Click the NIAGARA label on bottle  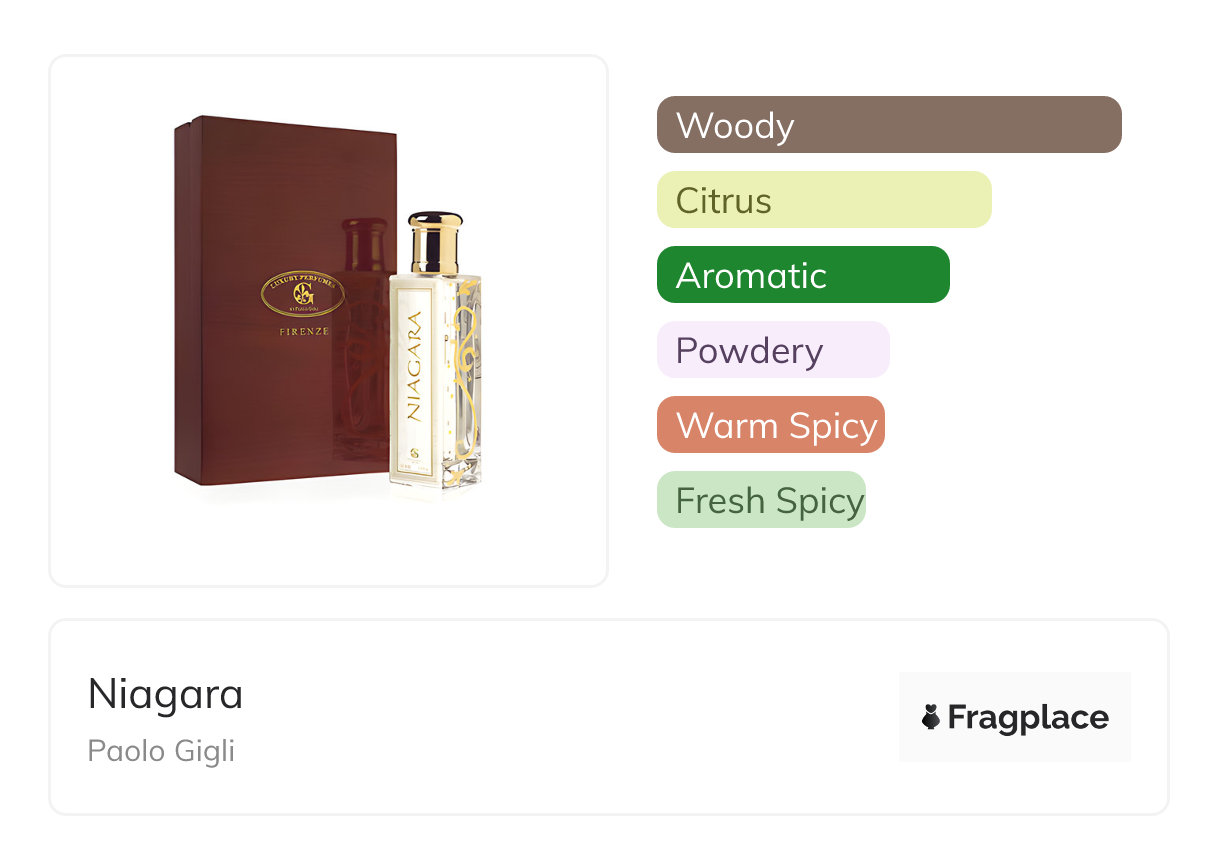(413, 365)
